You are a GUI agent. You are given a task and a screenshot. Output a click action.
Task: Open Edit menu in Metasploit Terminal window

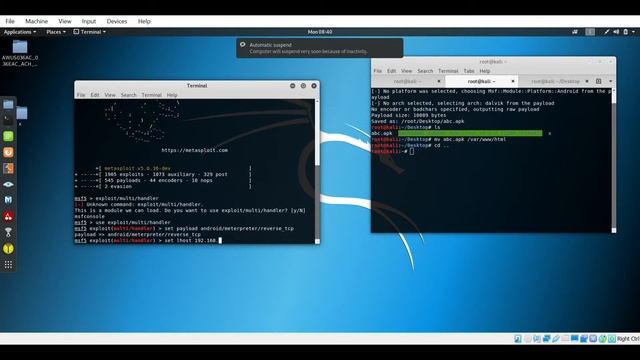[95, 95]
